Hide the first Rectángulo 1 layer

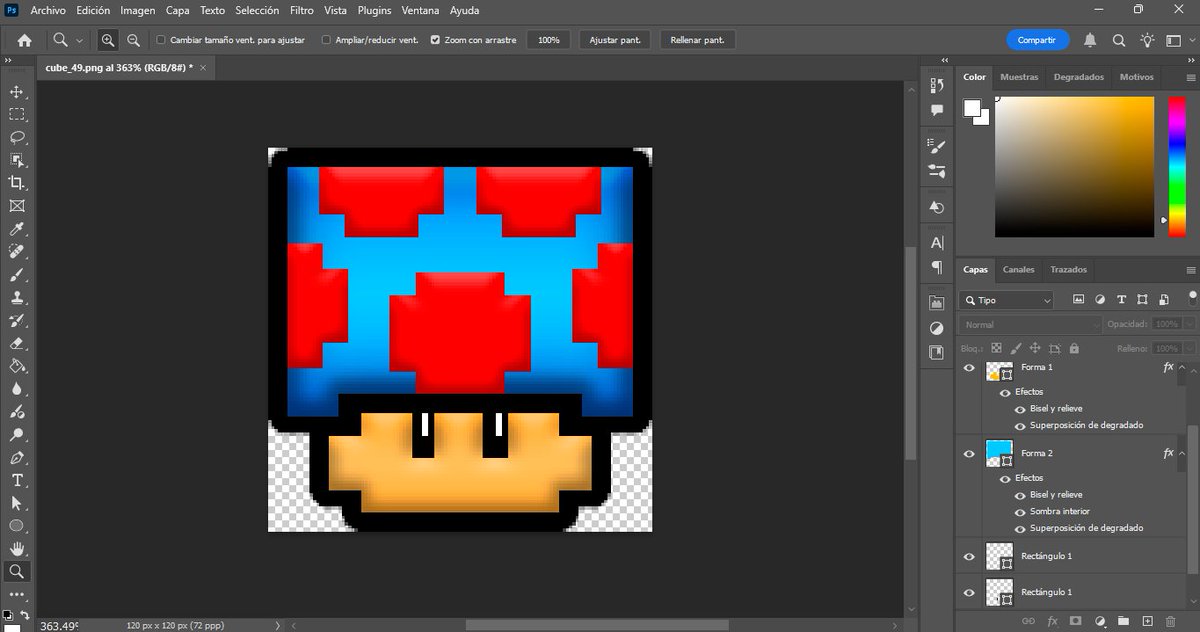pos(969,557)
